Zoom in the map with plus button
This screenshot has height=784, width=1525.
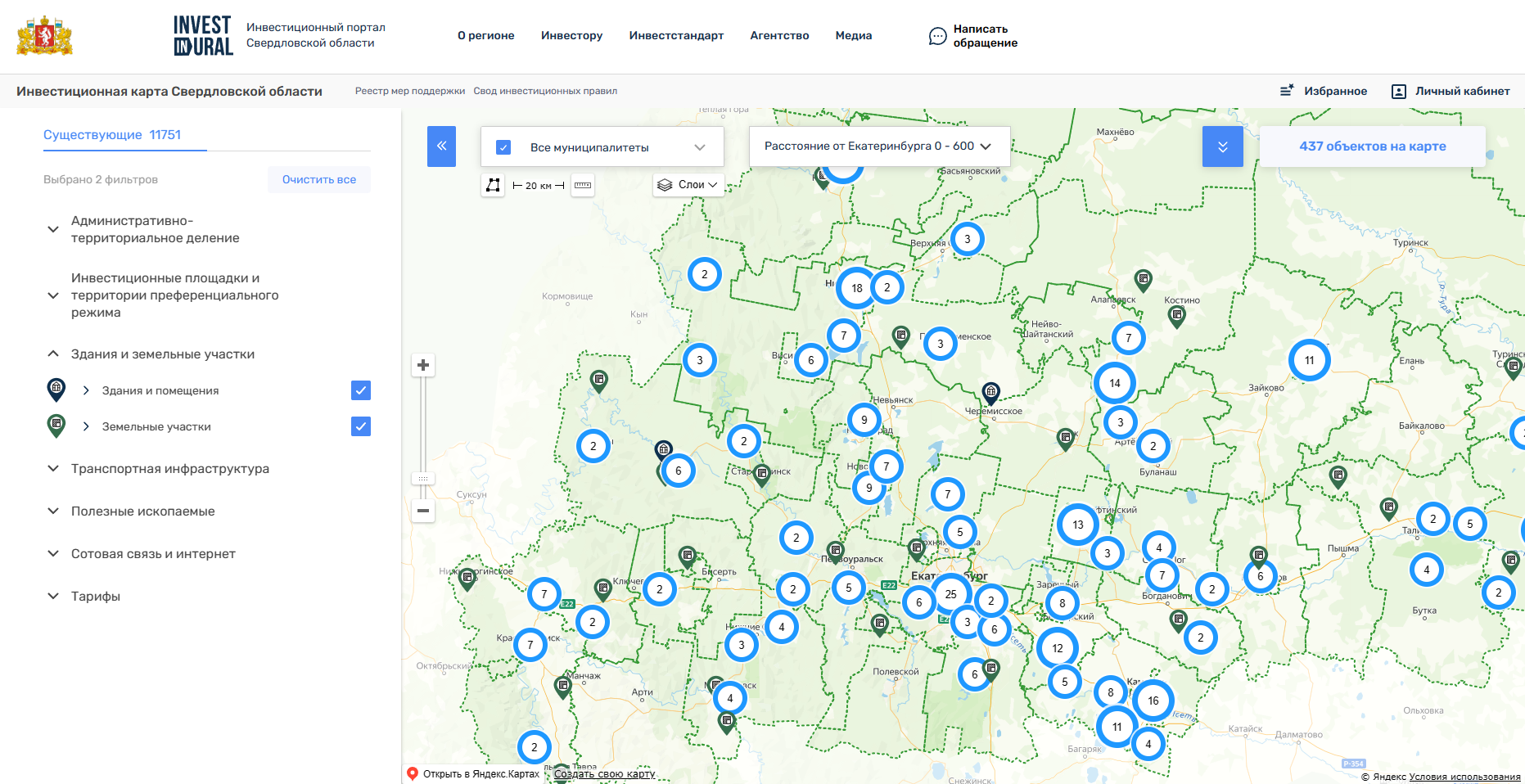[423, 365]
